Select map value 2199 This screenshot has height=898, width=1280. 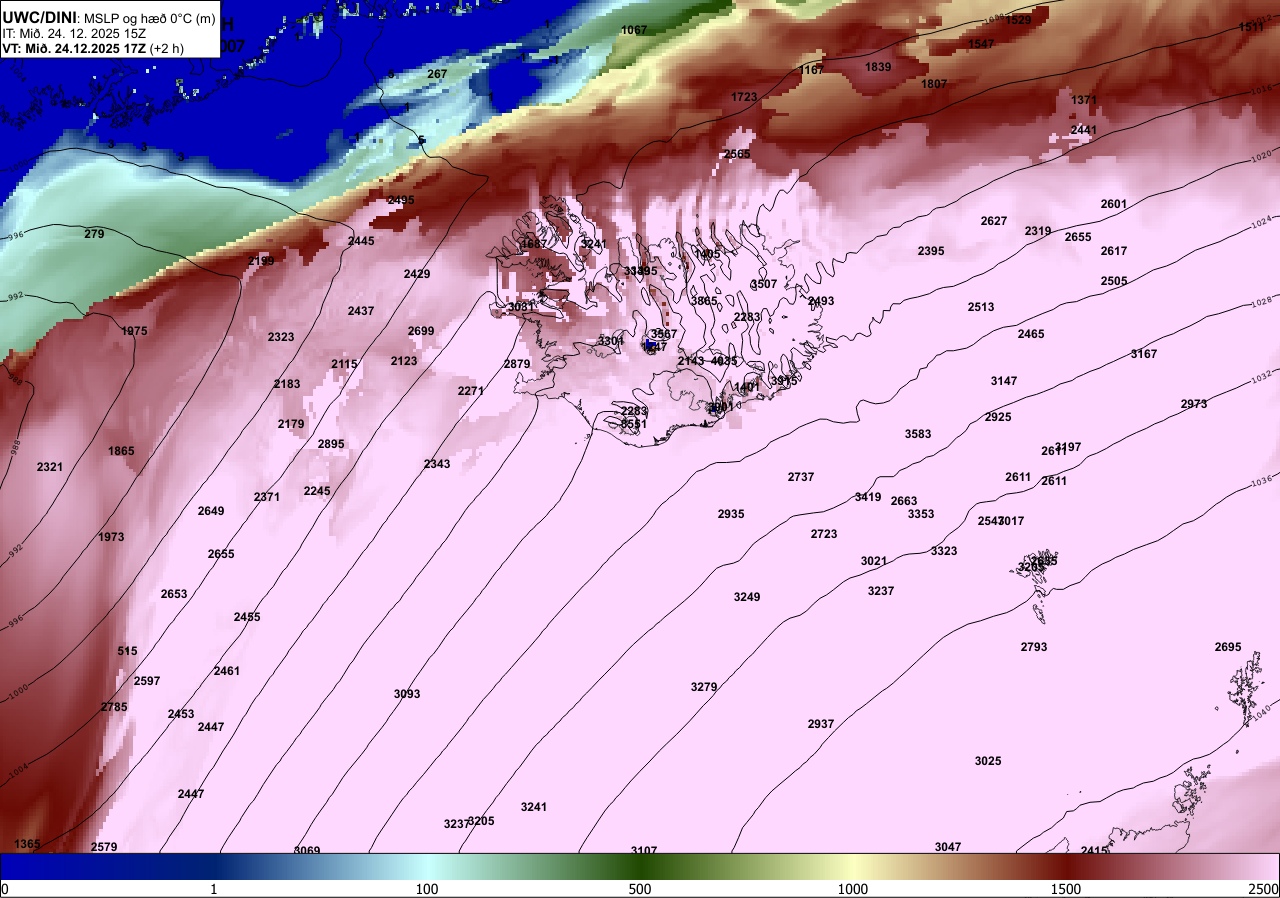tap(261, 261)
